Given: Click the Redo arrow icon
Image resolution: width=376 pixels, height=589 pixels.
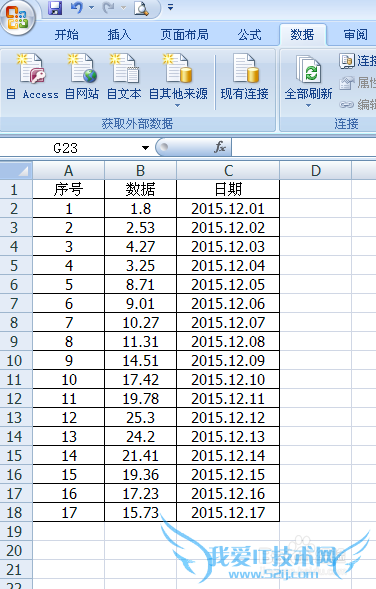Looking at the screenshot, I should [x=108, y=8].
